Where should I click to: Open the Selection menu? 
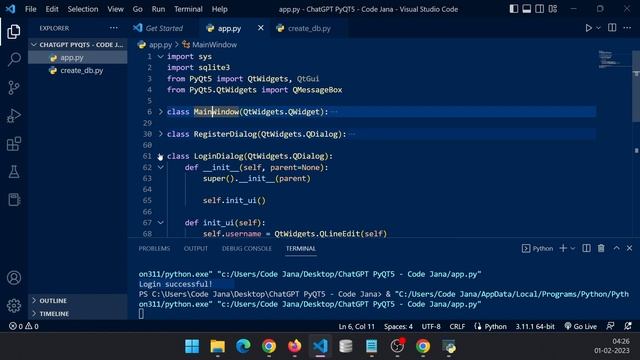(x=83, y=9)
